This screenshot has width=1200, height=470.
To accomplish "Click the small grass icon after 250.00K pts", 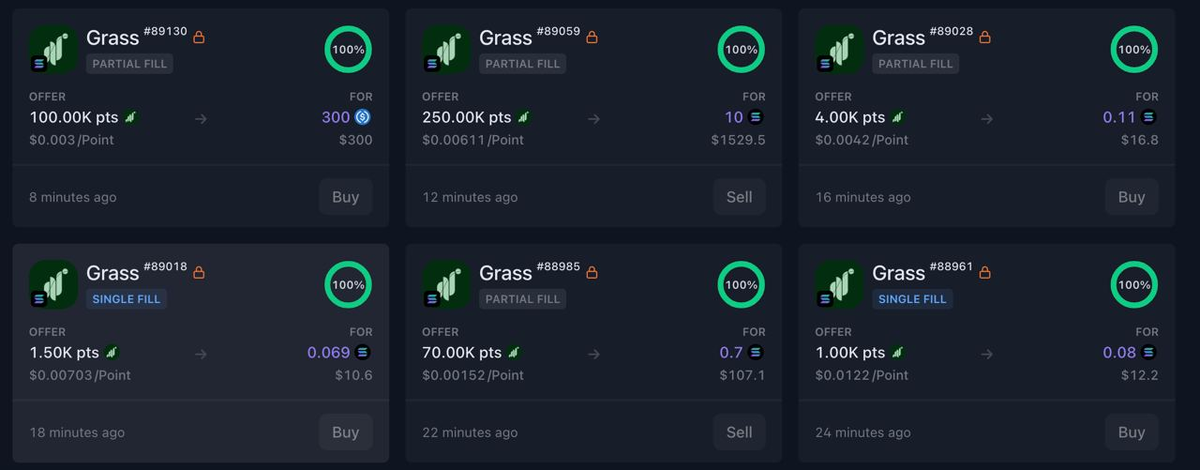I will pos(524,117).
